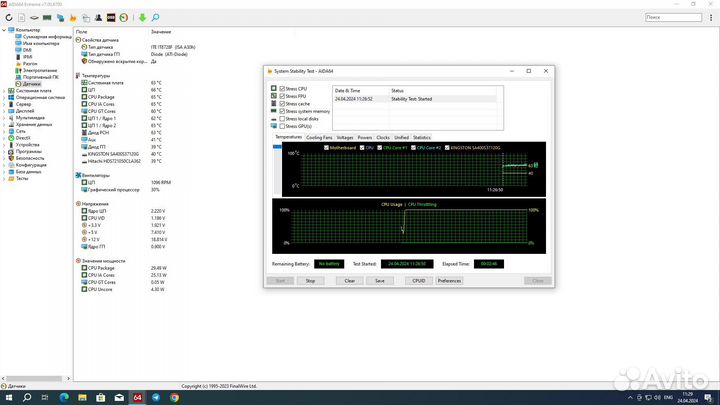The height and width of the screenshot is (405, 720).
Task: Open the Mail app from taskbar
Action: (119, 398)
